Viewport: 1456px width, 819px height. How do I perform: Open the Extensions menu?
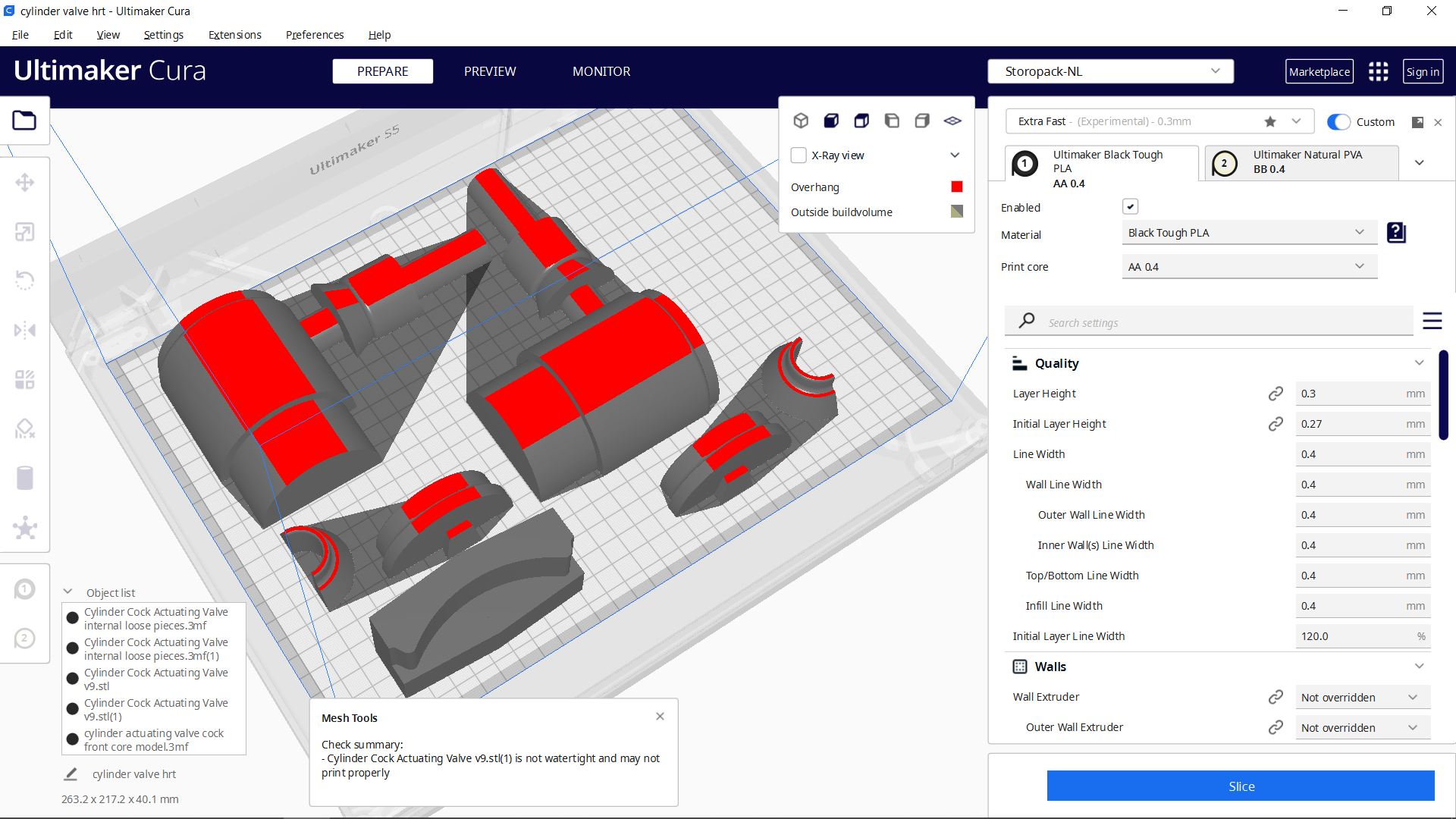point(234,35)
